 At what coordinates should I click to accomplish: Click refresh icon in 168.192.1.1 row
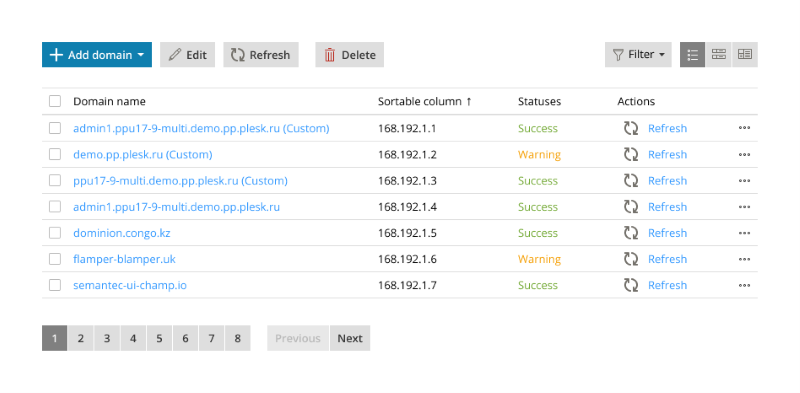[x=631, y=128]
